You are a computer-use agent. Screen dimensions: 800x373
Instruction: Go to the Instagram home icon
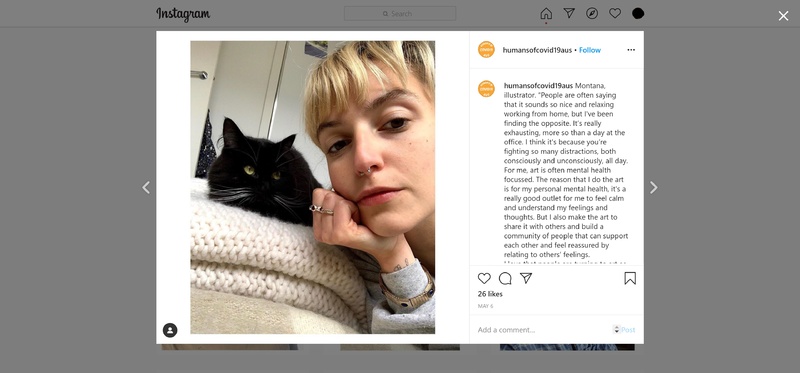click(546, 13)
